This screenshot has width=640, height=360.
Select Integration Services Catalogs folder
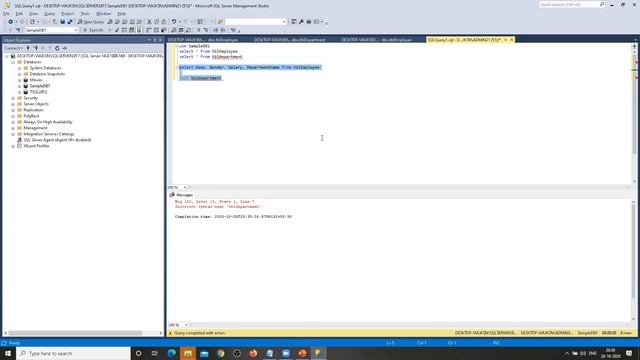click(x=49, y=134)
